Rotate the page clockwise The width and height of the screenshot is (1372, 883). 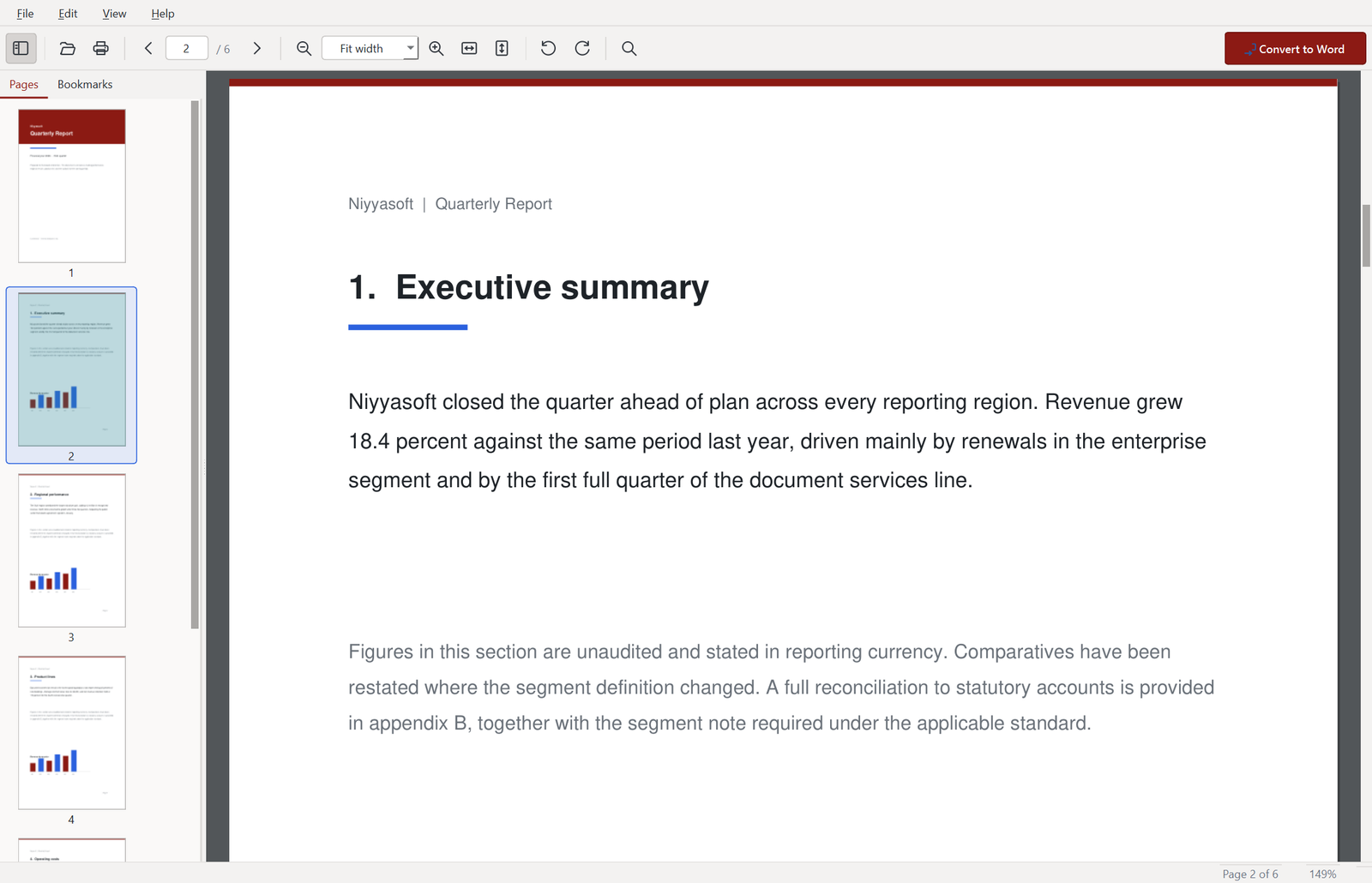click(x=582, y=49)
